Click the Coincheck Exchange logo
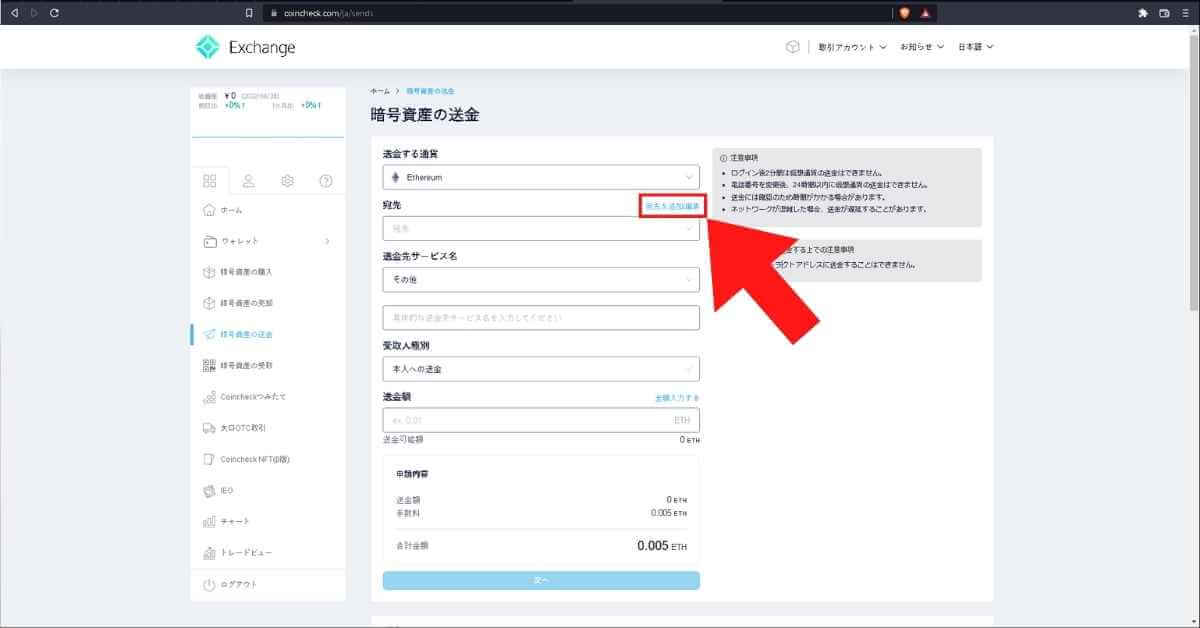The height and width of the screenshot is (628, 1200). [x=245, y=47]
